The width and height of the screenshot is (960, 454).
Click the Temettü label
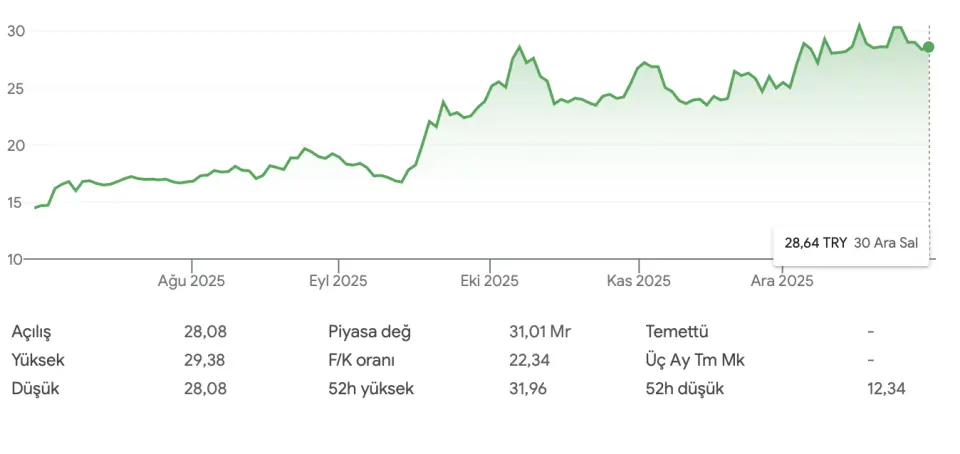click(677, 332)
